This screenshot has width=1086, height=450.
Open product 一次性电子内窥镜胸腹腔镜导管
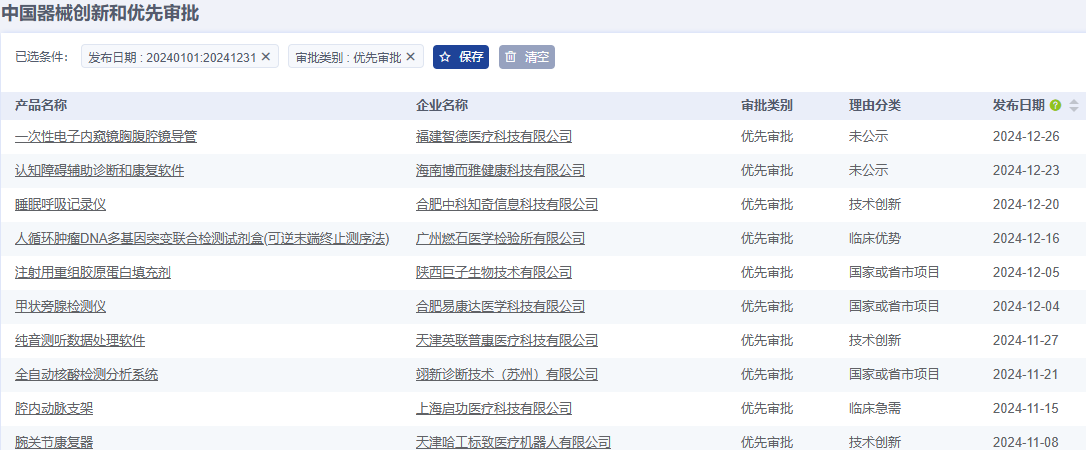click(106, 136)
